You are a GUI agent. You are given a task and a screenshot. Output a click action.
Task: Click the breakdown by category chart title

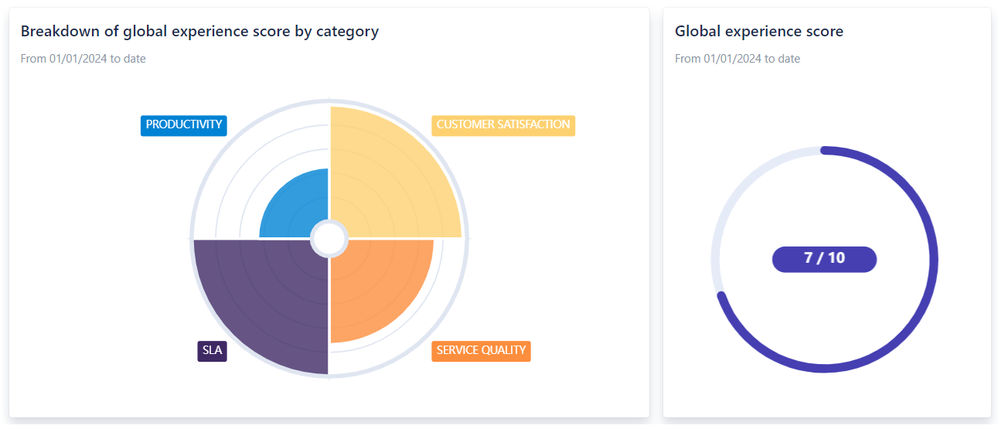tap(200, 31)
